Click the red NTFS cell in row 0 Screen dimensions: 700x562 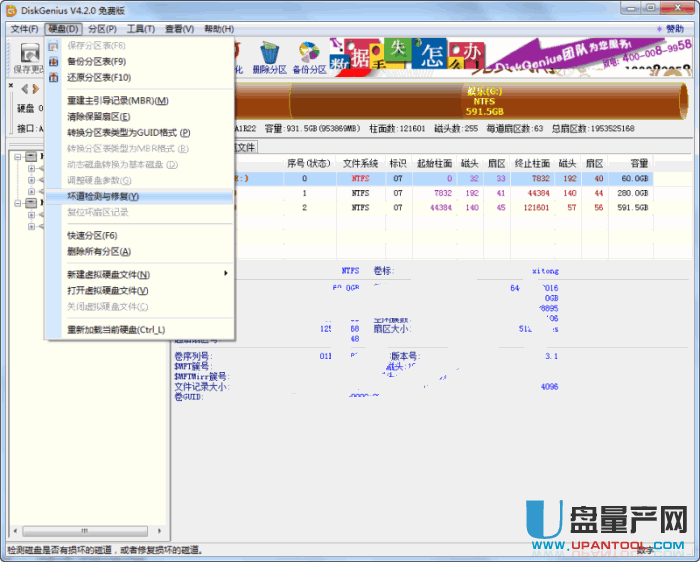pos(360,179)
